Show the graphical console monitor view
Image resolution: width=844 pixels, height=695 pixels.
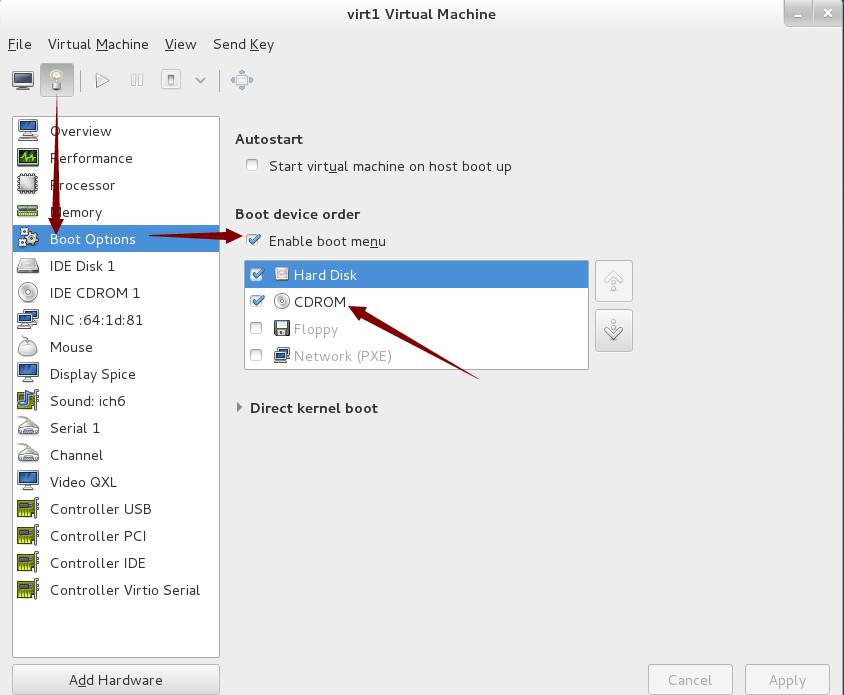(x=23, y=80)
